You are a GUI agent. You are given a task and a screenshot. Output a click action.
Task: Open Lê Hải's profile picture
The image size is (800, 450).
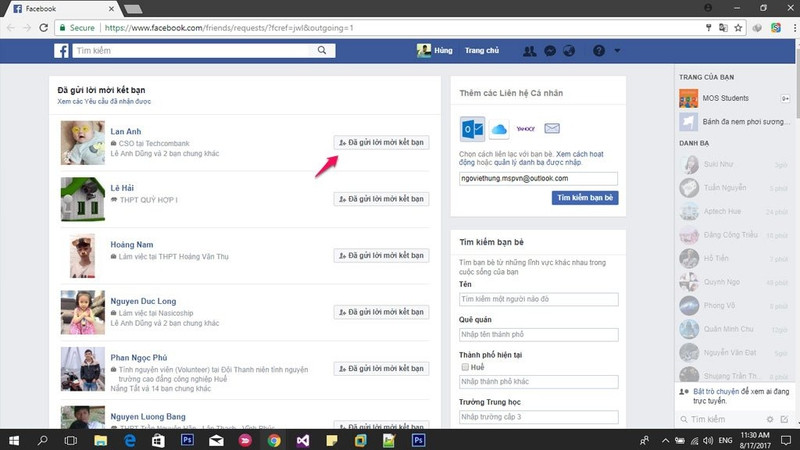(x=83, y=199)
